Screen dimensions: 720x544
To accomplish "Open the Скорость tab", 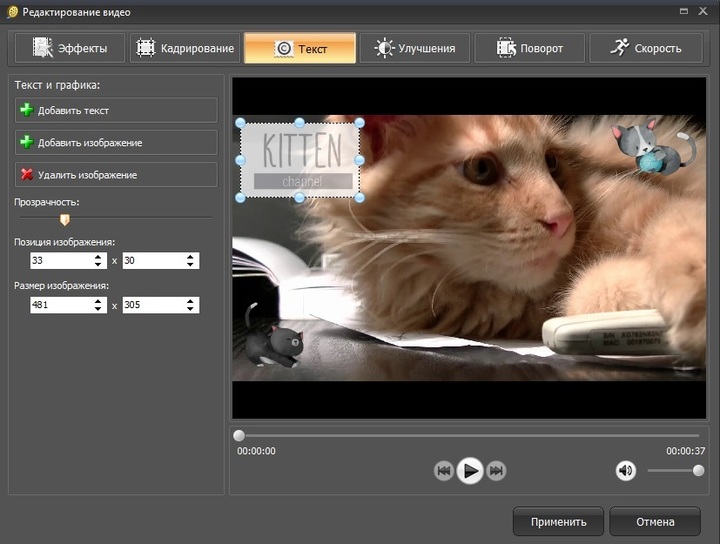I will (x=646, y=48).
